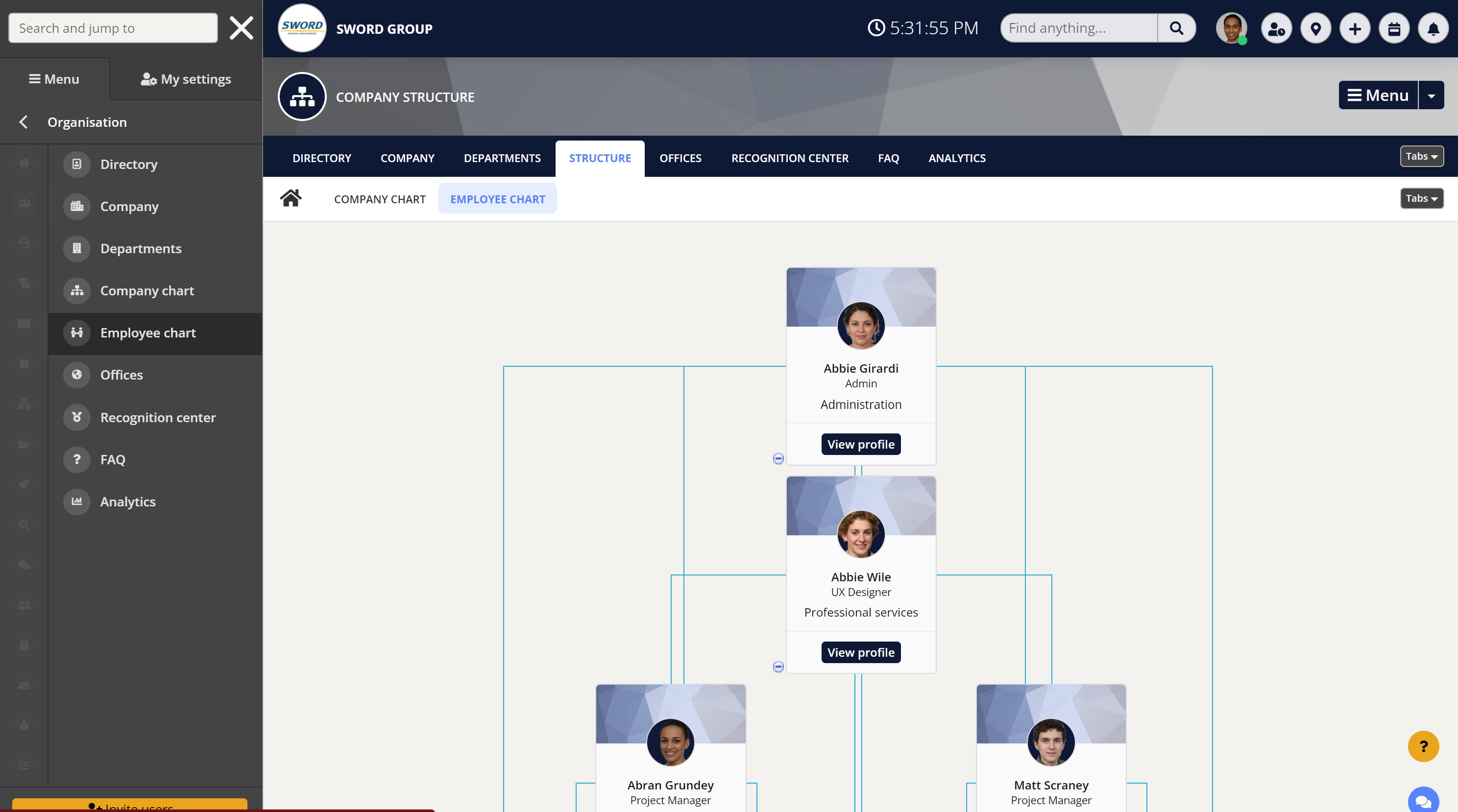
Task: View profile of Abbie Girardi
Action: pyautogui.click(x=860, y=444)
